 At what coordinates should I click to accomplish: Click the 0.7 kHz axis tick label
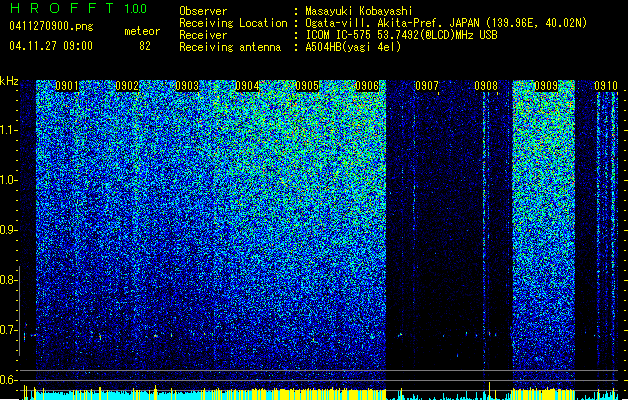[x=7, y=330]
